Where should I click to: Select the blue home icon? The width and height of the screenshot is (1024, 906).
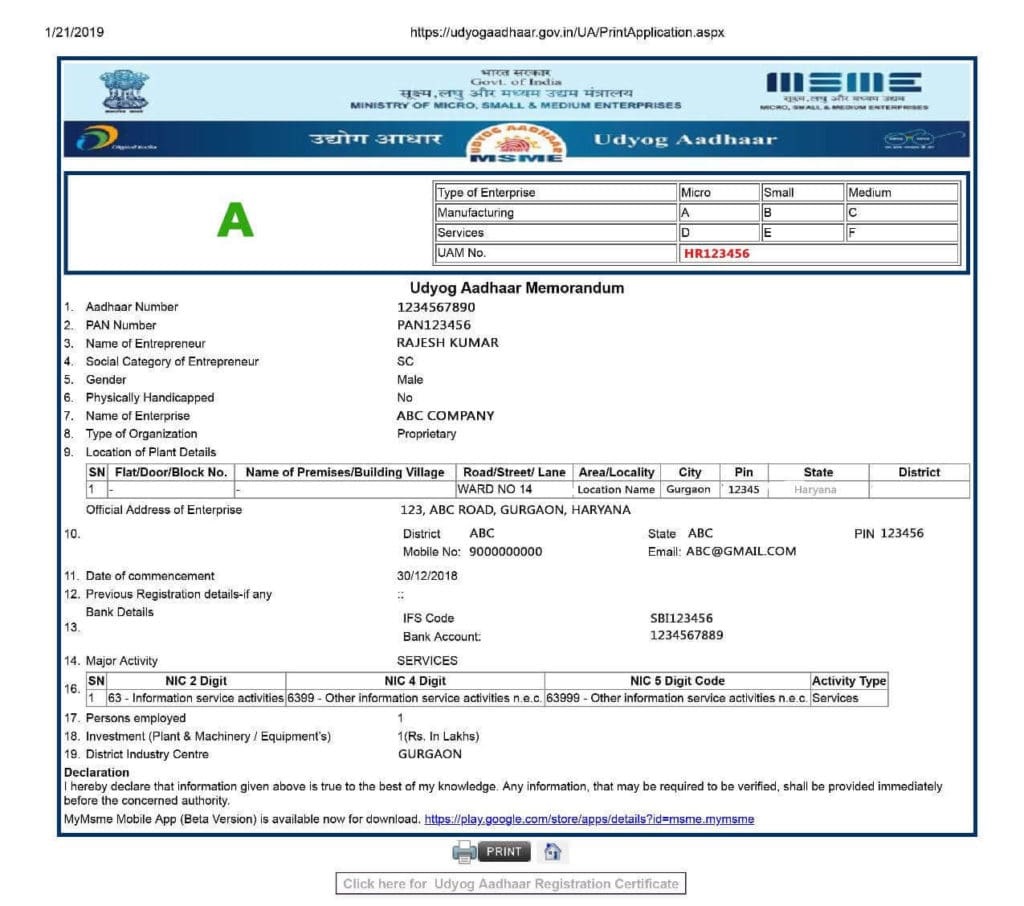click(x=551, y=851)
